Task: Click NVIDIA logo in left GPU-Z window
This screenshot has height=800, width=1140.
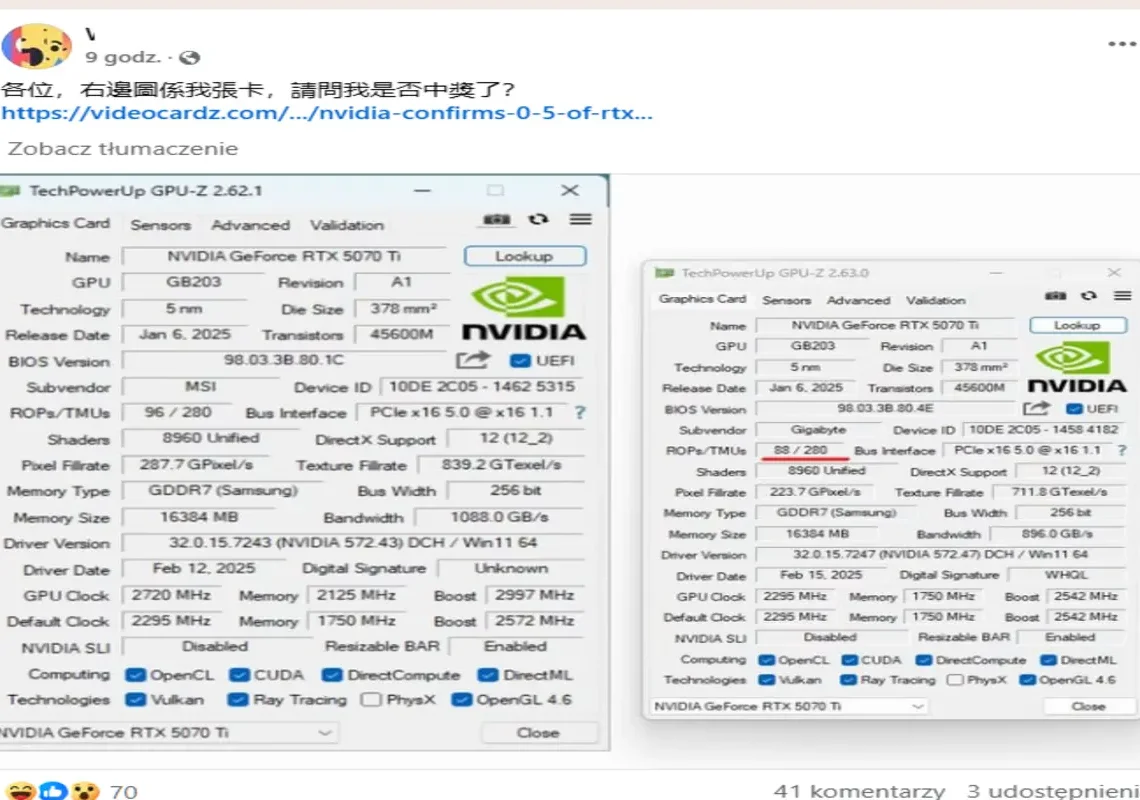Action: pos(523,309)
